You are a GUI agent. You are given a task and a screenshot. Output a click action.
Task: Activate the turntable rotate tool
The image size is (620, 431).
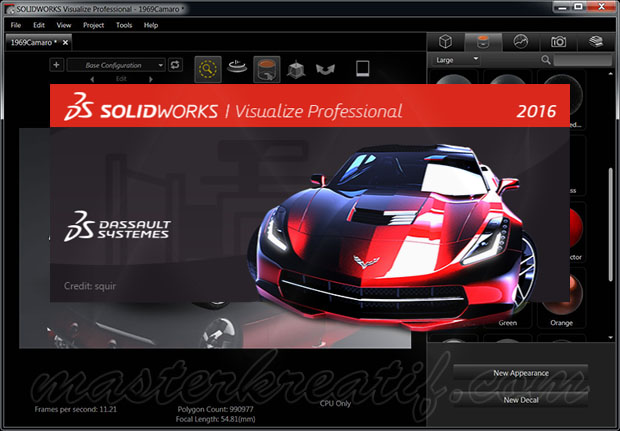pos(237,68)
